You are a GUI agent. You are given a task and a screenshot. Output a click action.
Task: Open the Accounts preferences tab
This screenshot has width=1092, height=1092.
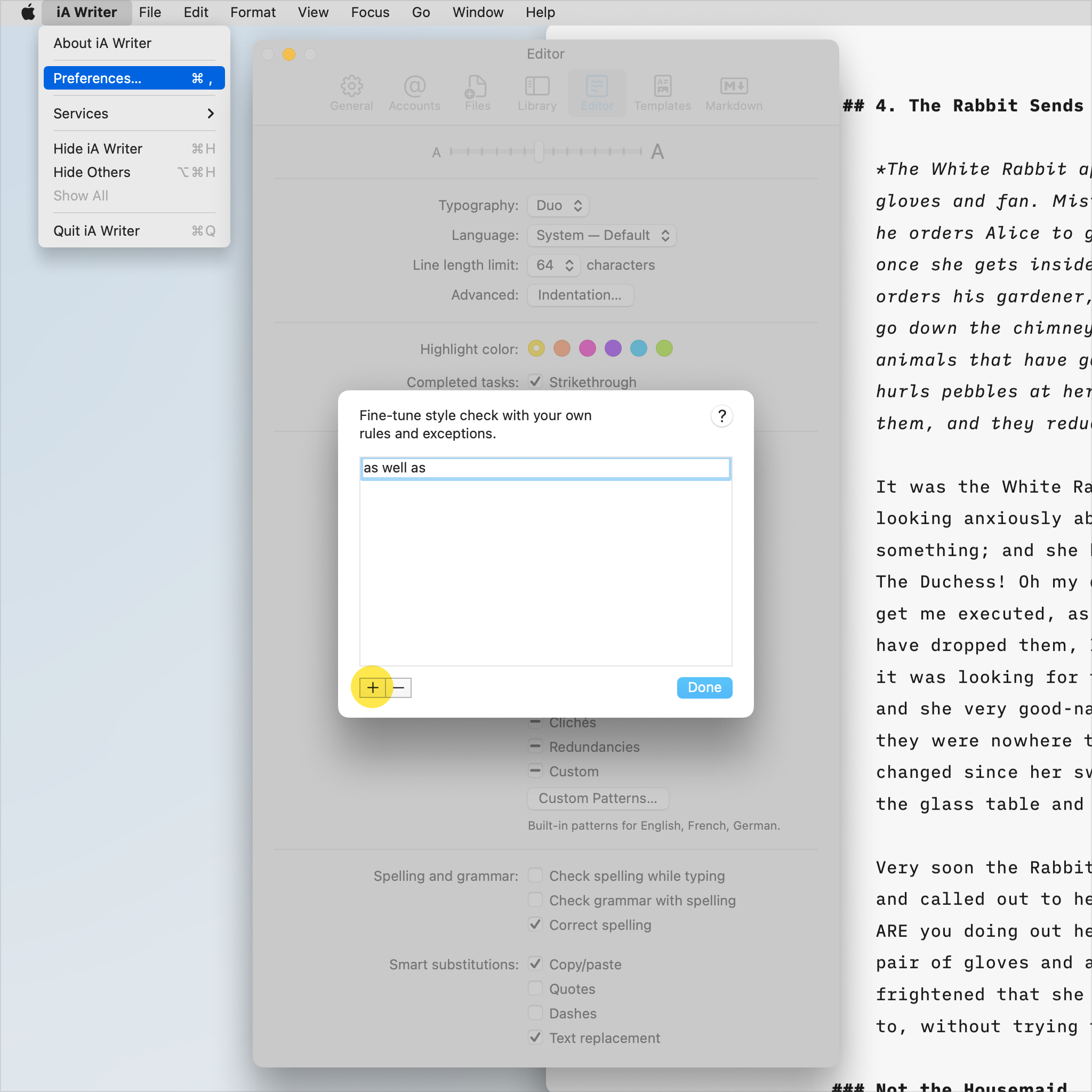(414, 93)
